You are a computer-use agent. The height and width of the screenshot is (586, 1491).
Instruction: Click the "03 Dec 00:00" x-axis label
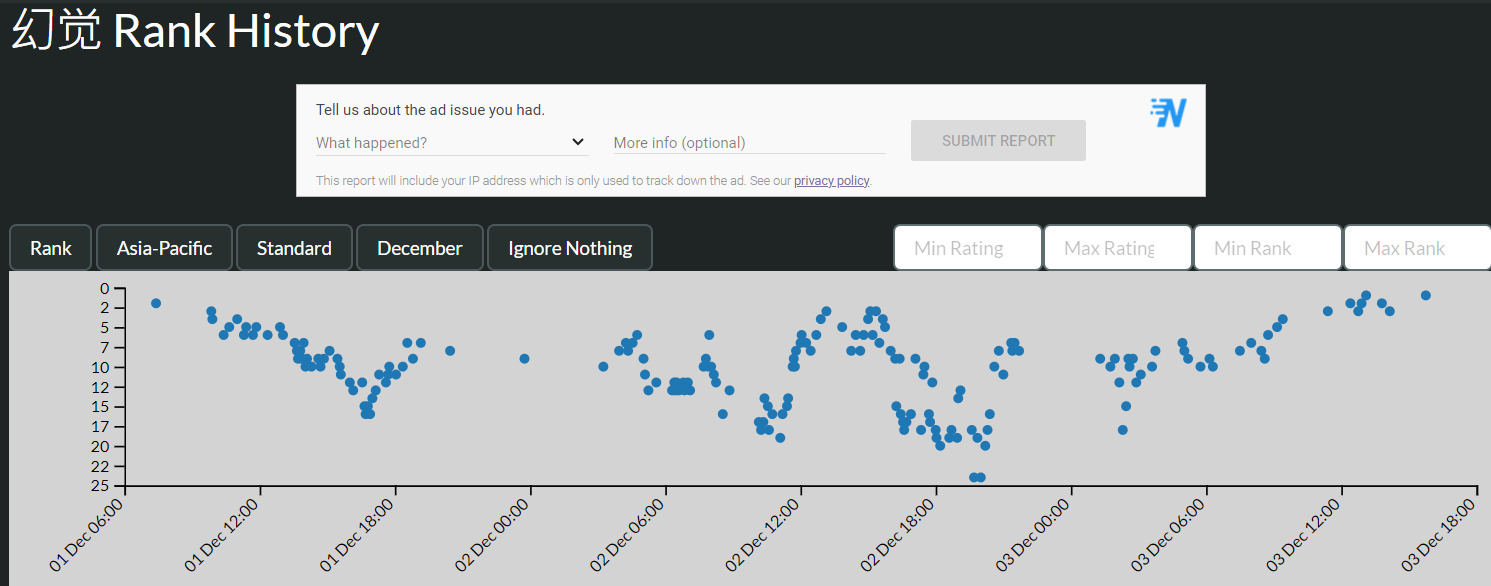pyautogui.click(x=1032, y=535)
